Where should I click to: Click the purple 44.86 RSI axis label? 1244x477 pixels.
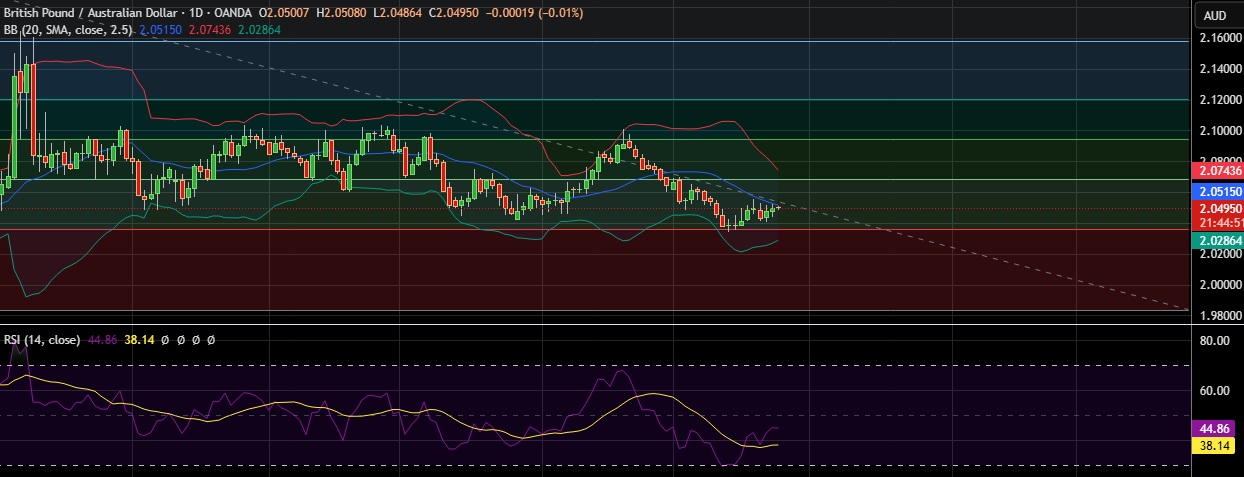click(x=1214, y=428)
